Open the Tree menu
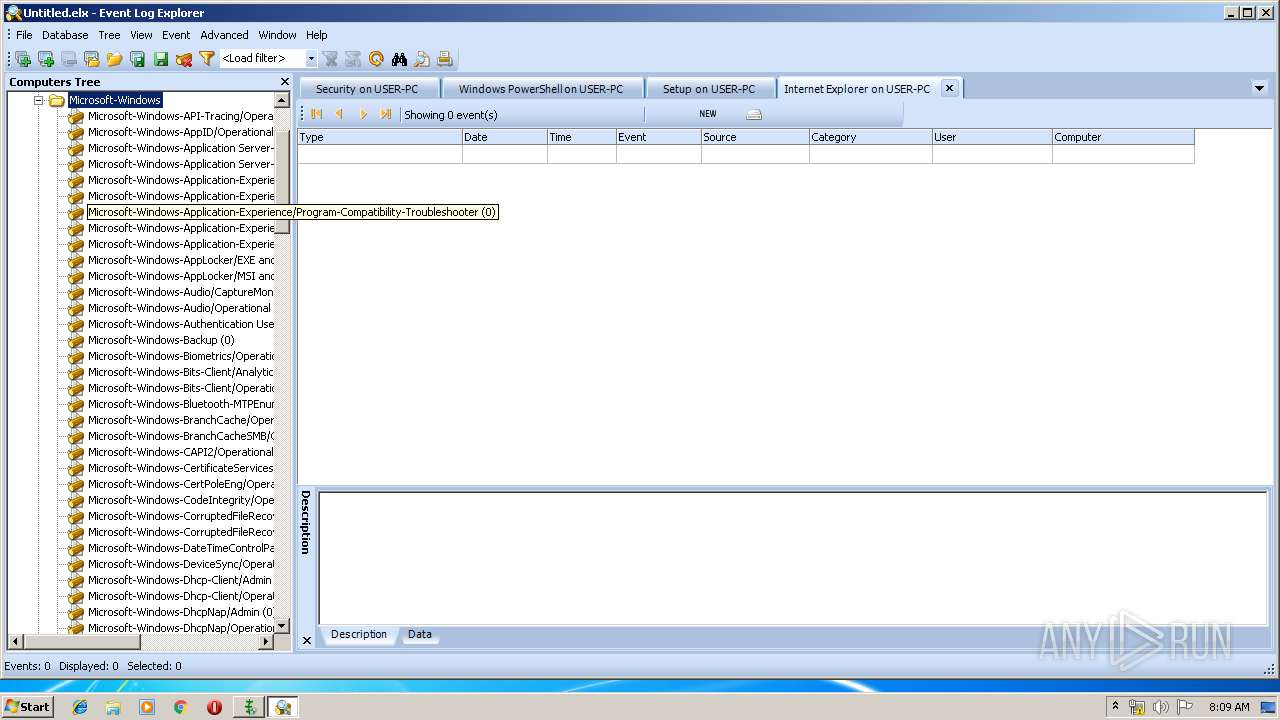Screen dimensions: 1280x720 coord(109,35)
